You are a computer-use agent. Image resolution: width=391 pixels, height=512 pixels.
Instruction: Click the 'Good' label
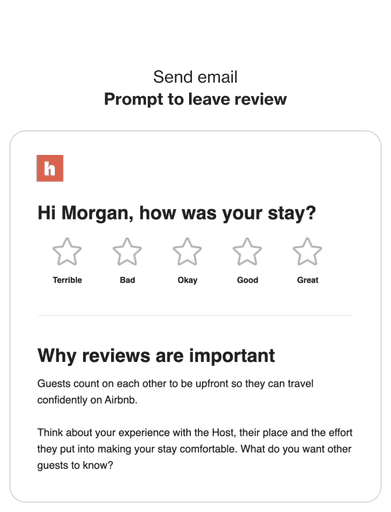tap(247, 280)
